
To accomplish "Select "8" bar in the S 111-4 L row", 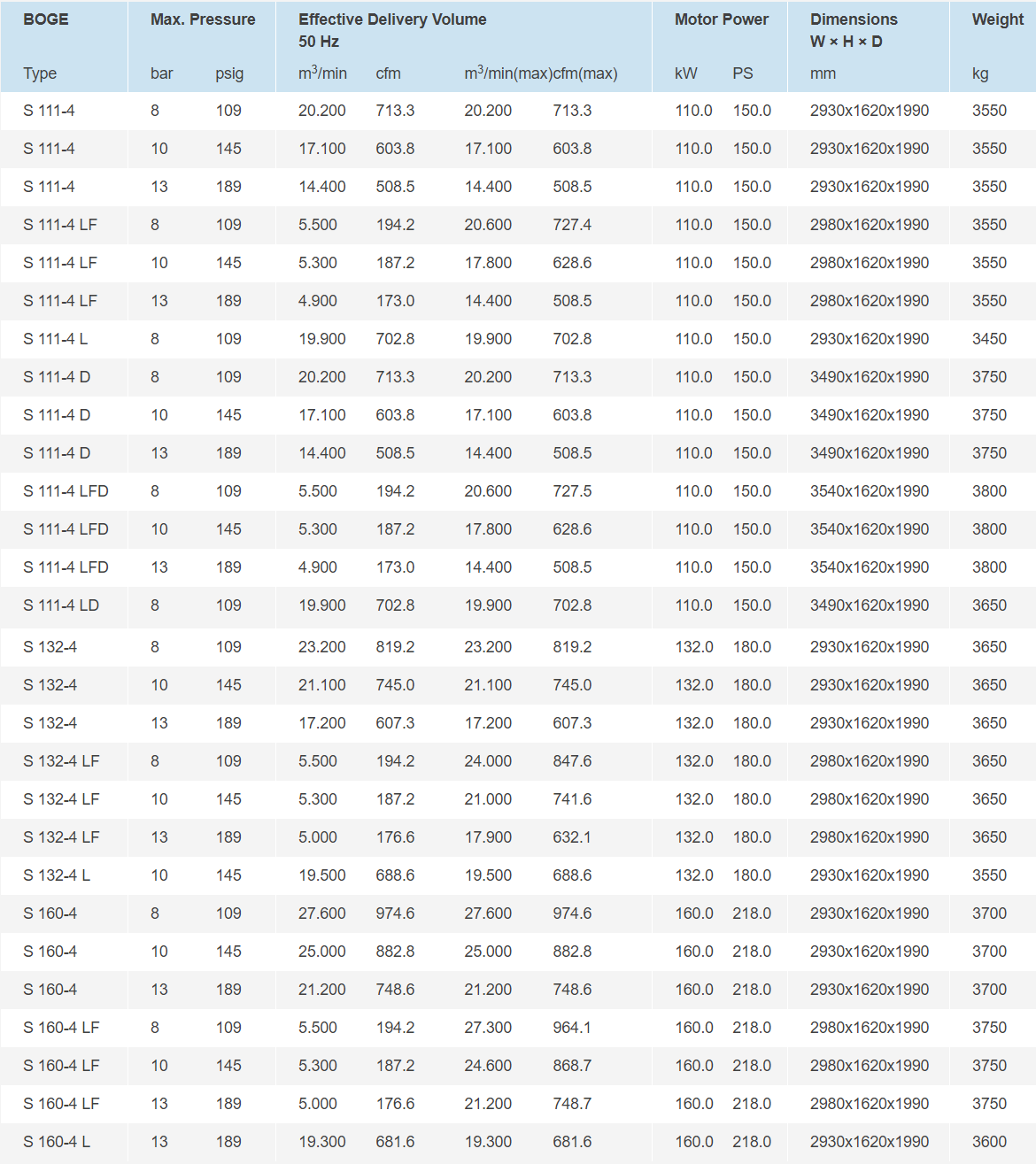I will 155,339.
